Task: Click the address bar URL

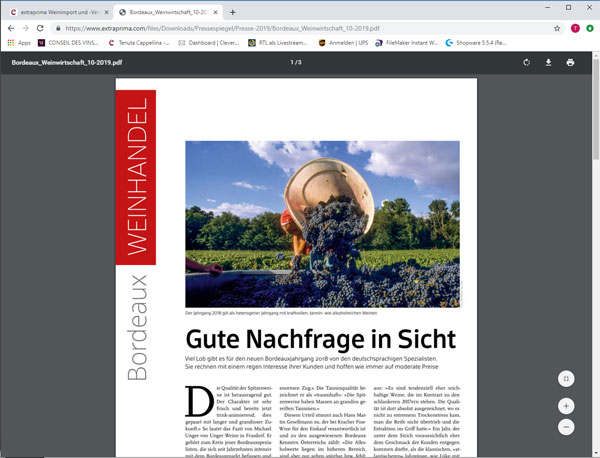Action: tap(222, 28)
